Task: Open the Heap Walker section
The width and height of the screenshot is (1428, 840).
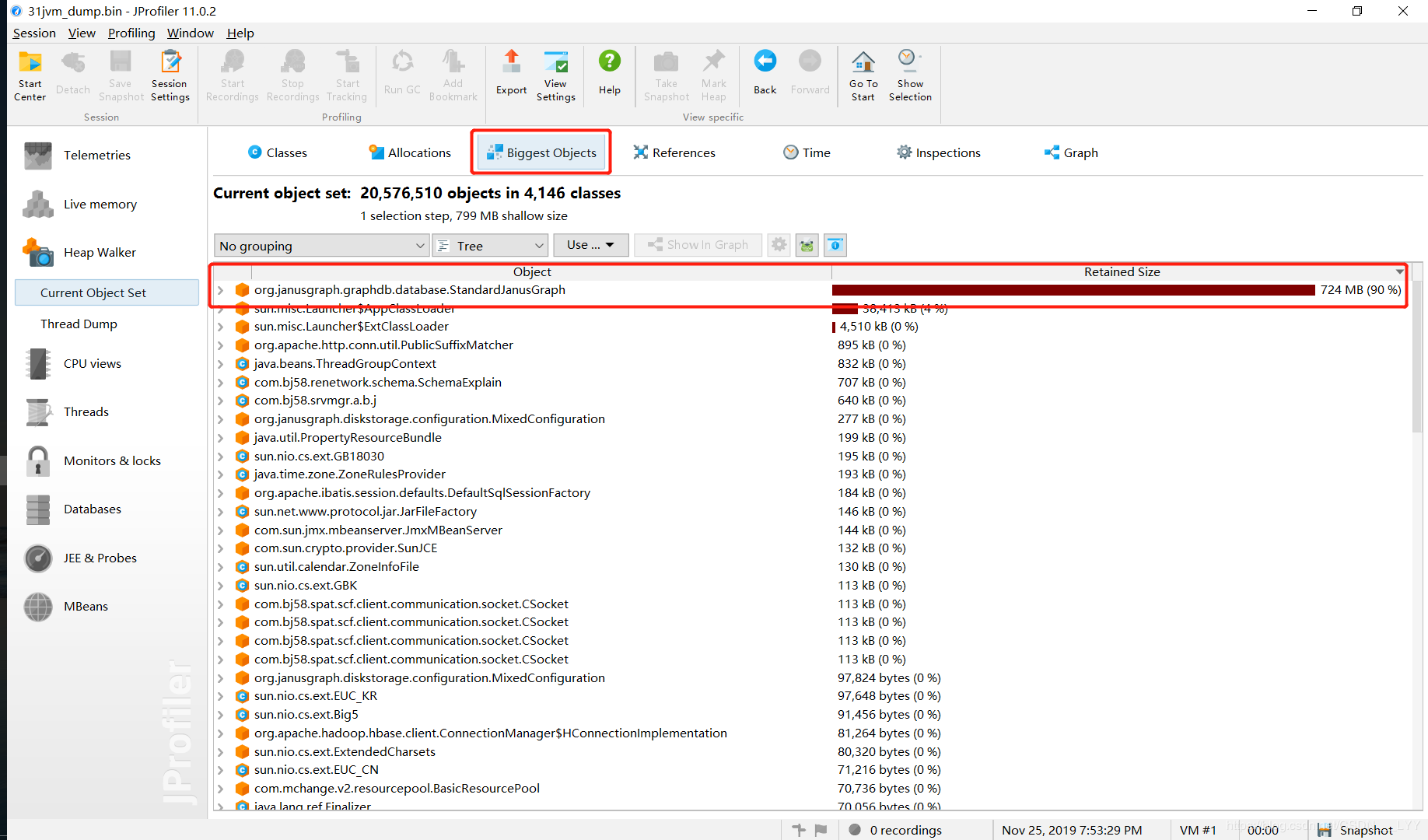Action: click(x=100, y=253)
